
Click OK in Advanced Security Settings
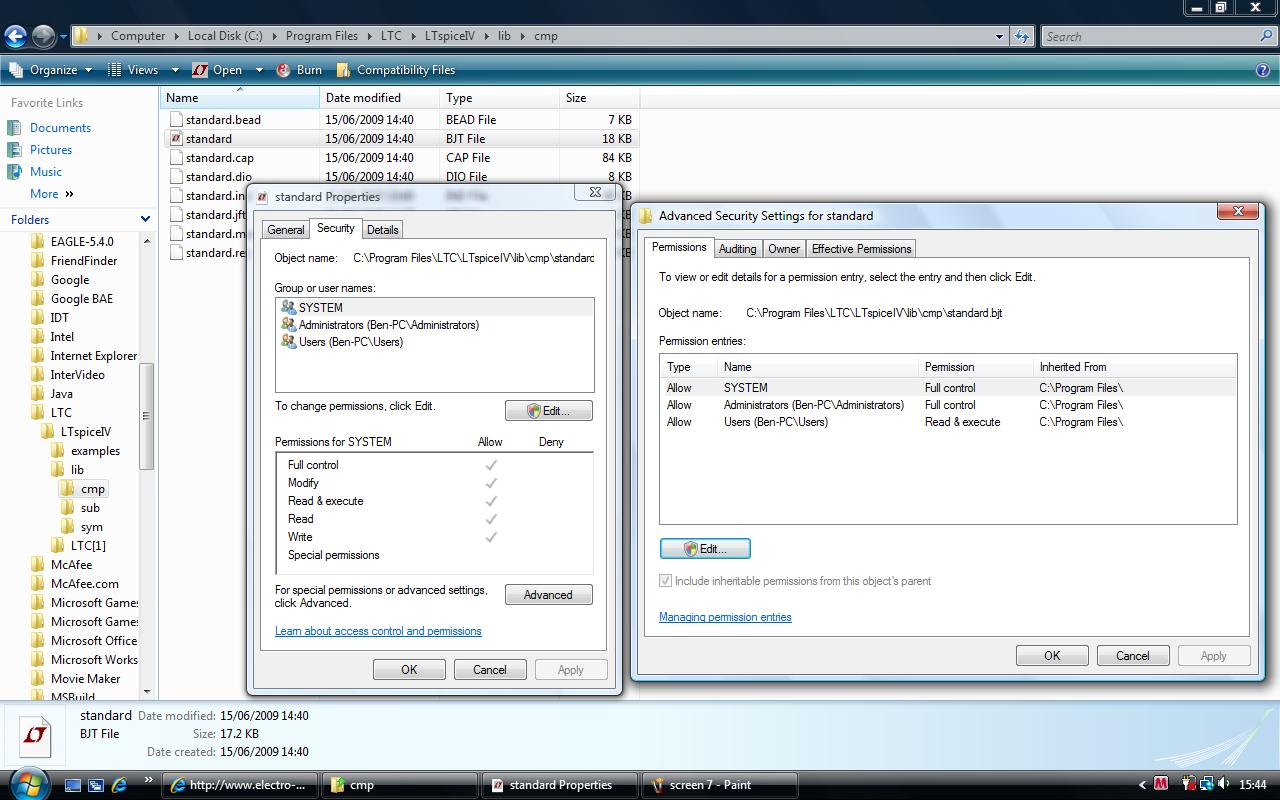coord(1052,656)
